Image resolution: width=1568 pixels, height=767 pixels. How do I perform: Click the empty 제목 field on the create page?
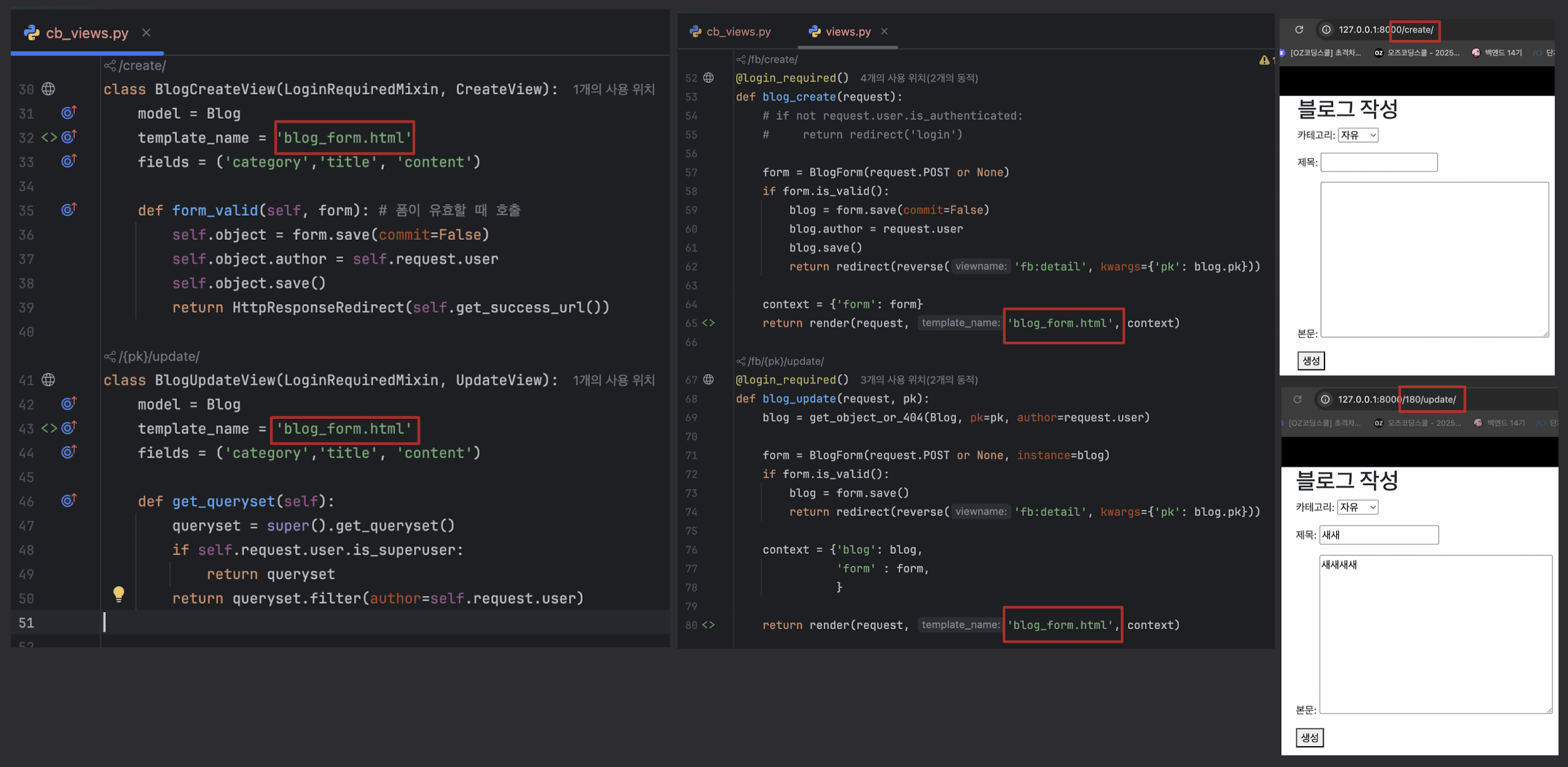[1379, 163]
